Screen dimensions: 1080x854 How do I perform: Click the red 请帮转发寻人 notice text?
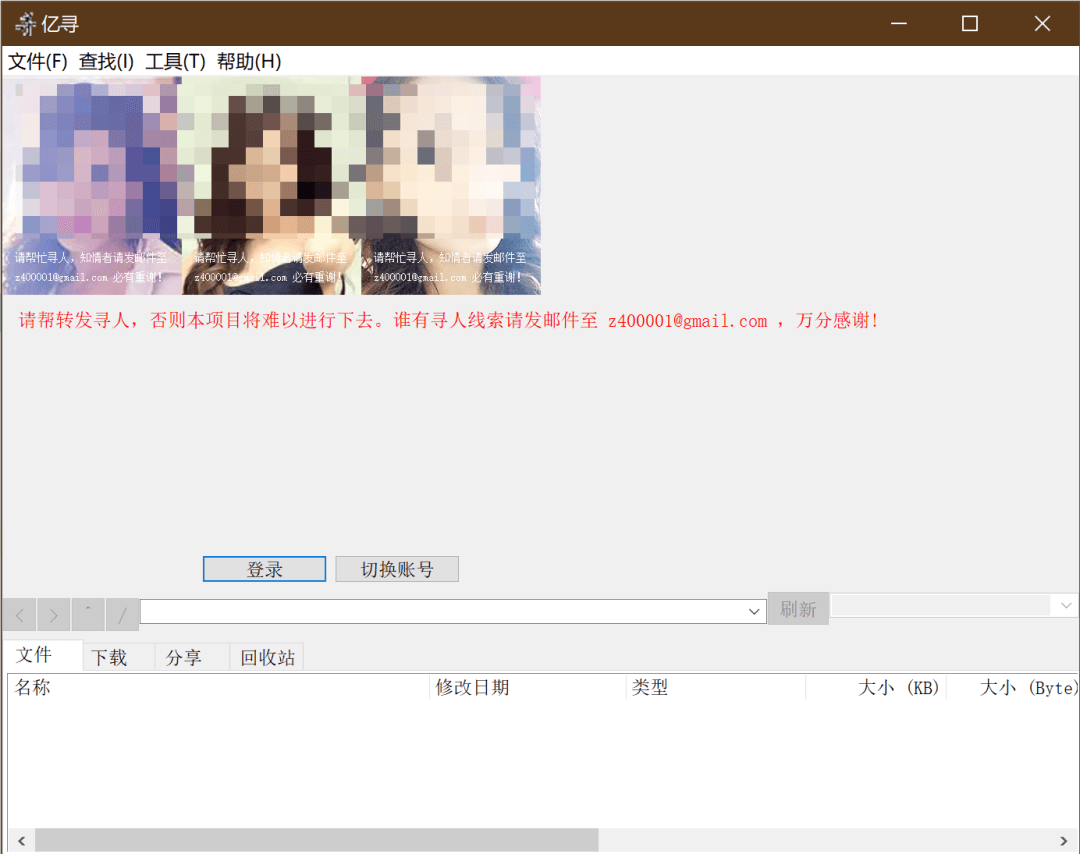[x=448, y=320]
